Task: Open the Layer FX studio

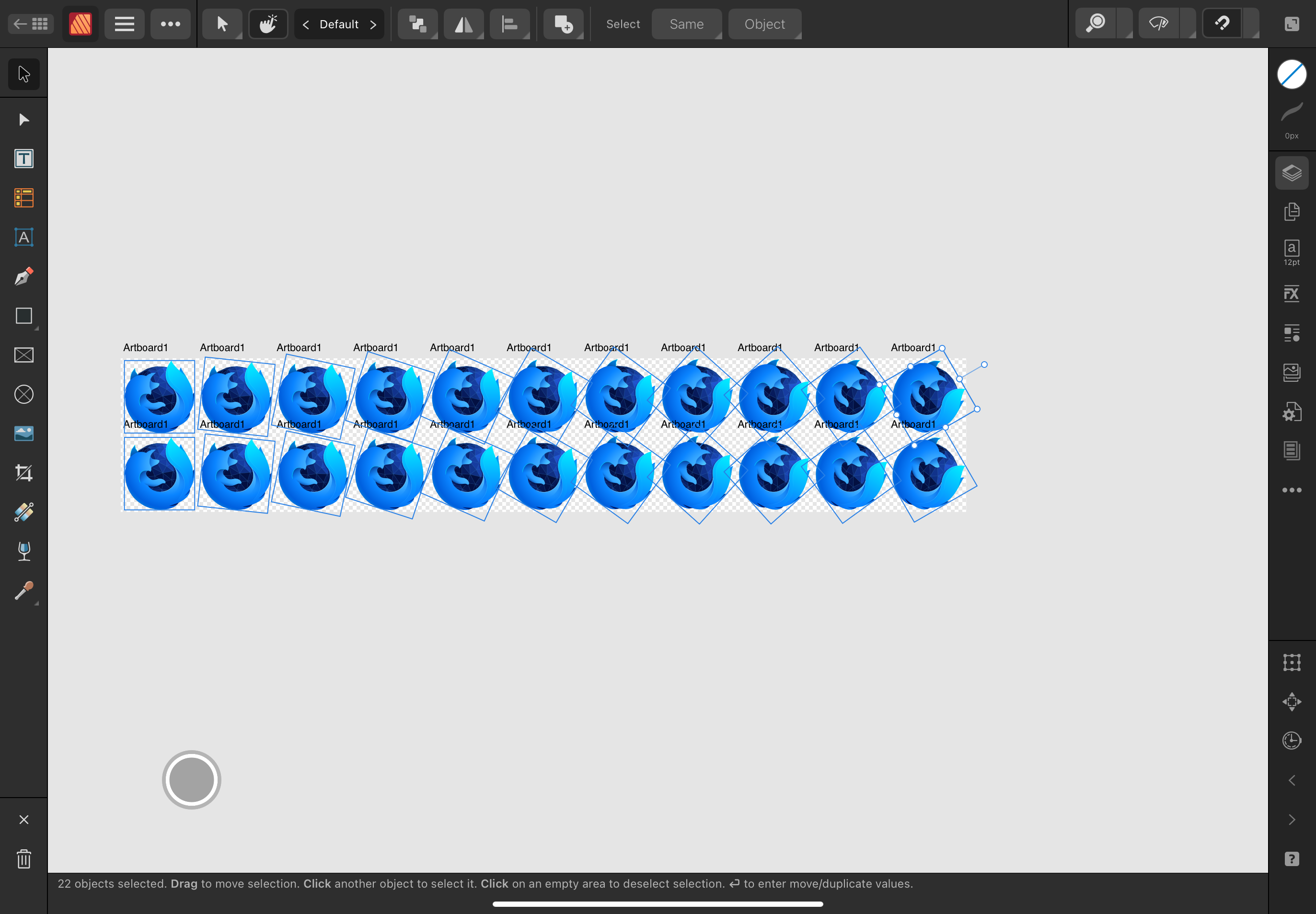Action: click(x=1292, y=294)
